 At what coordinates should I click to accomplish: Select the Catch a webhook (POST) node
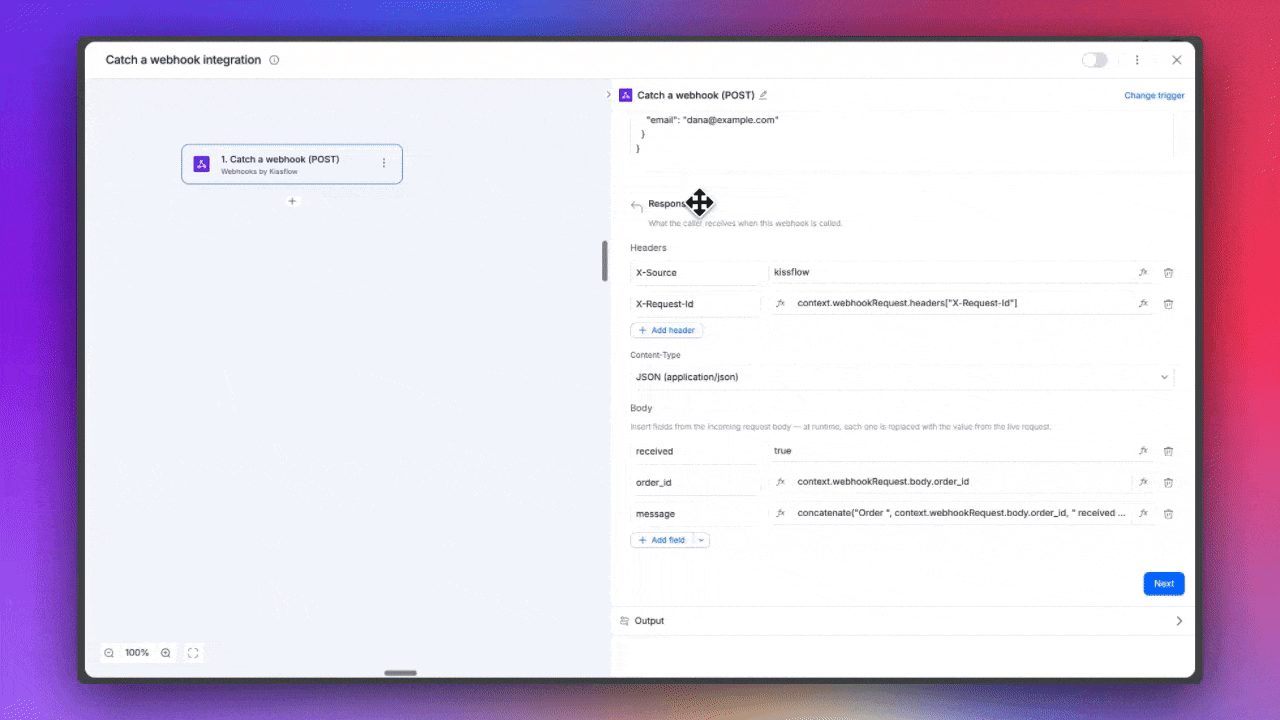click(x=292, y=164)
